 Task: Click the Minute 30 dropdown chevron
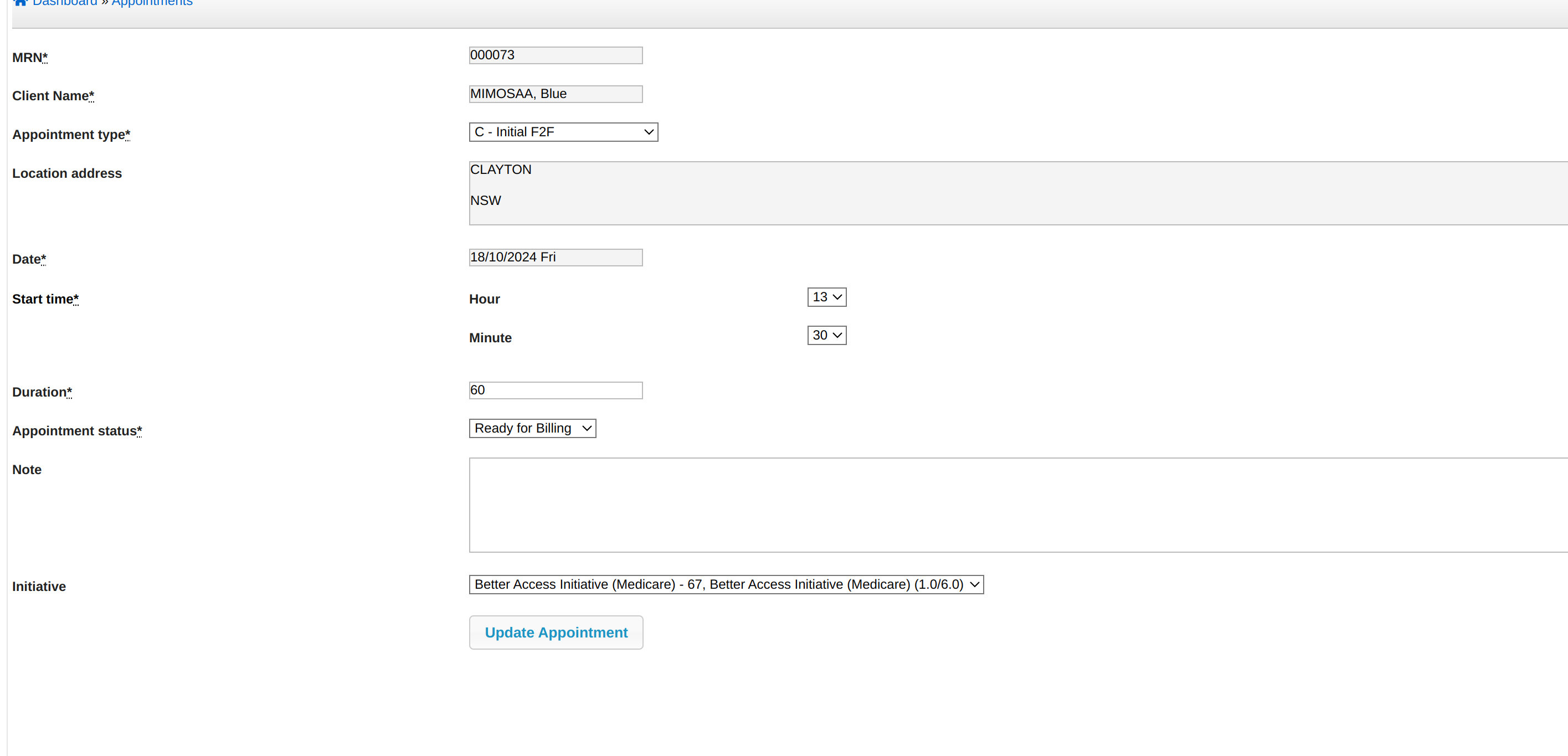[x=837, y=336]
